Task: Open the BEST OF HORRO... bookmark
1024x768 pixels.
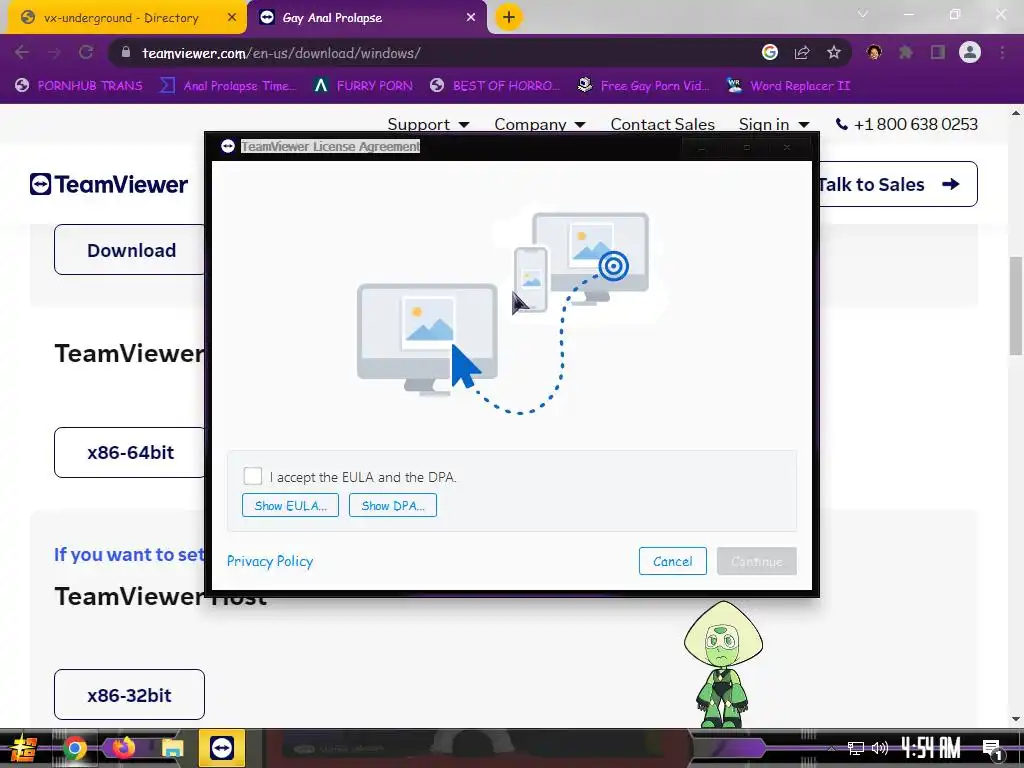Action: coord(495,86)
